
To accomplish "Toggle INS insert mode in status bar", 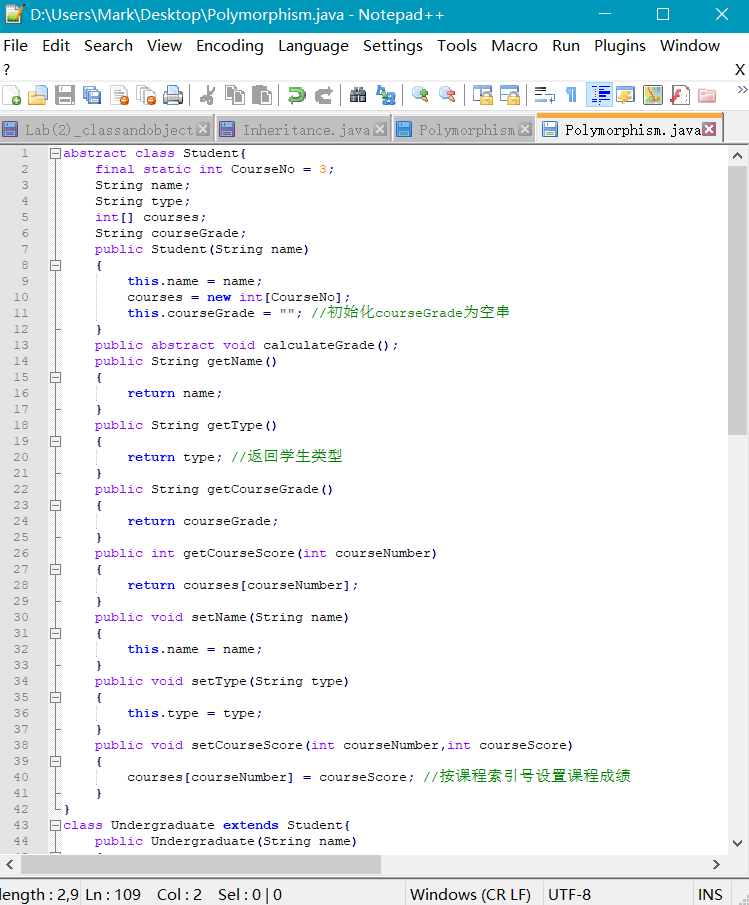I will pos(710,895).
